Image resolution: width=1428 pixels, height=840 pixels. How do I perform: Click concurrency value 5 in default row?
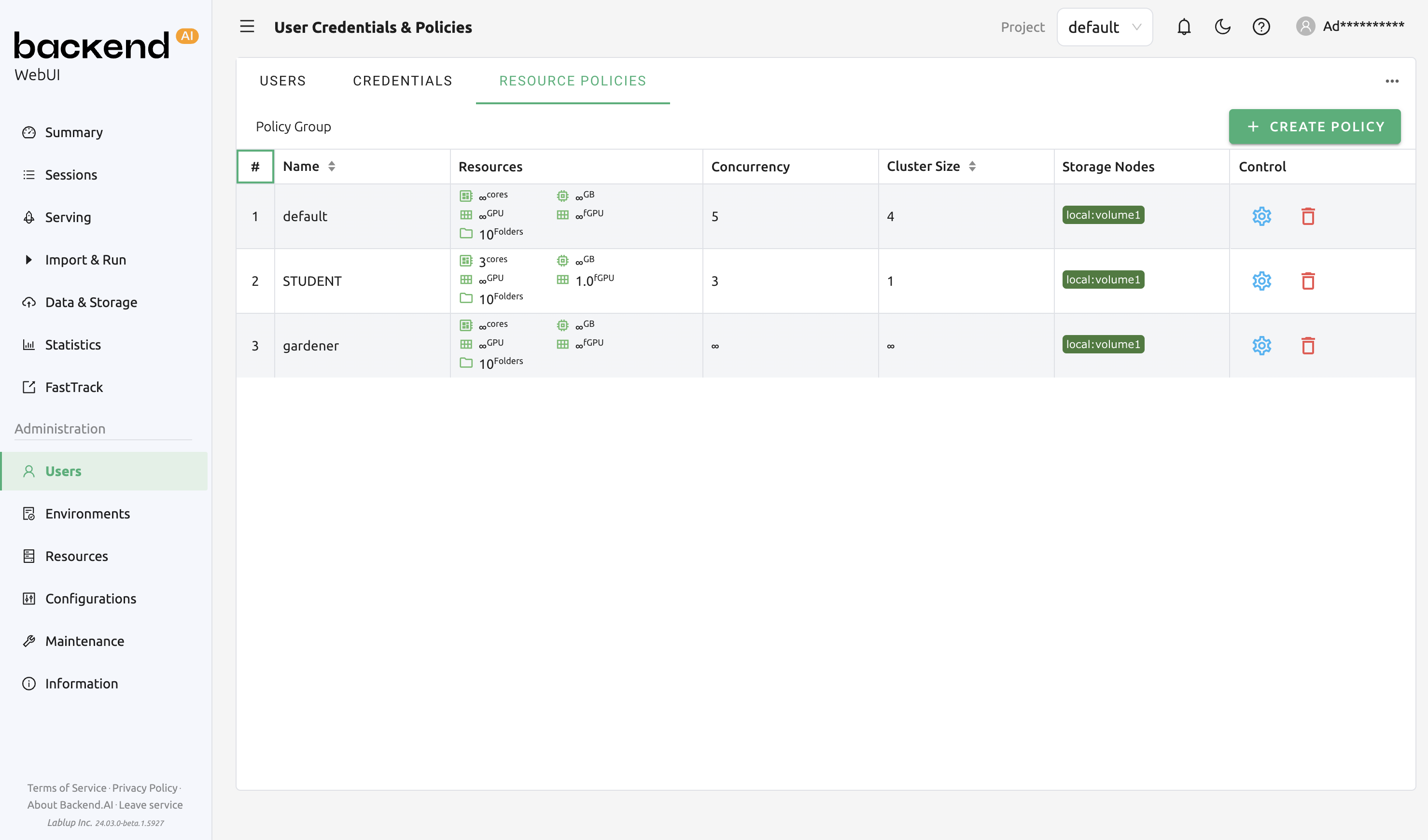coord(714,217)
